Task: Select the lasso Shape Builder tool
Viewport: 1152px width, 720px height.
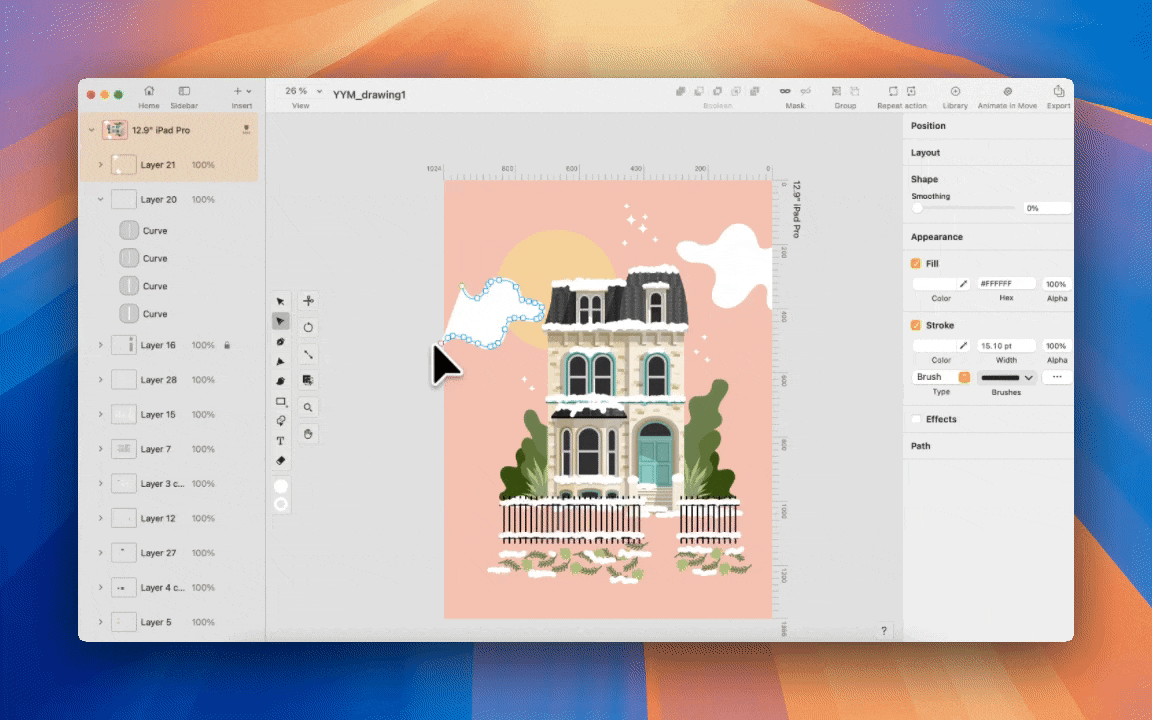Action: pos(280,421)
